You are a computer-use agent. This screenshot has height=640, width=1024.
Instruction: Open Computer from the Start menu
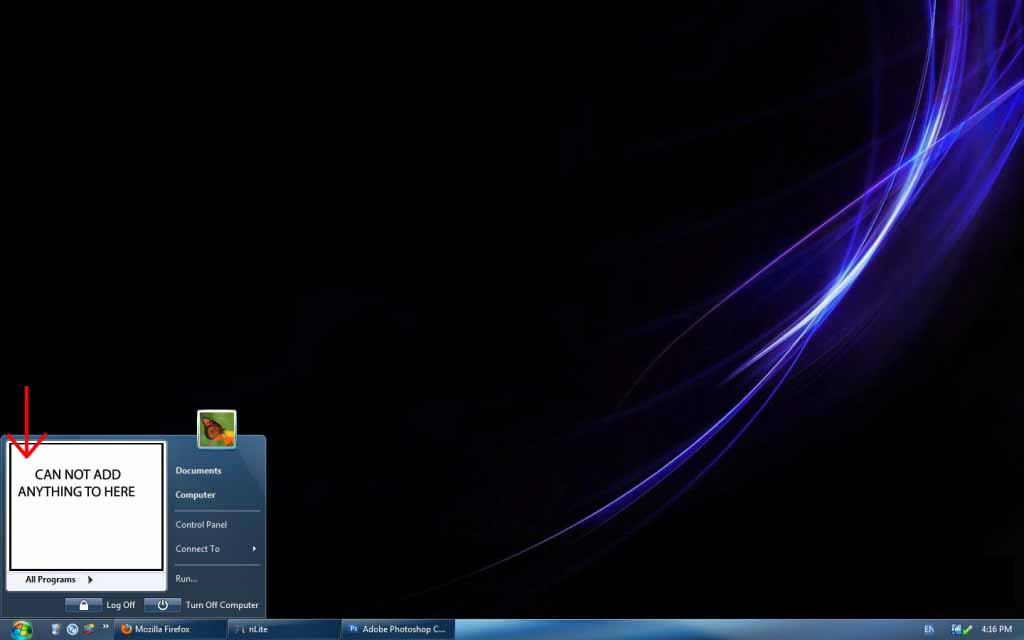(x=195, y=495)
